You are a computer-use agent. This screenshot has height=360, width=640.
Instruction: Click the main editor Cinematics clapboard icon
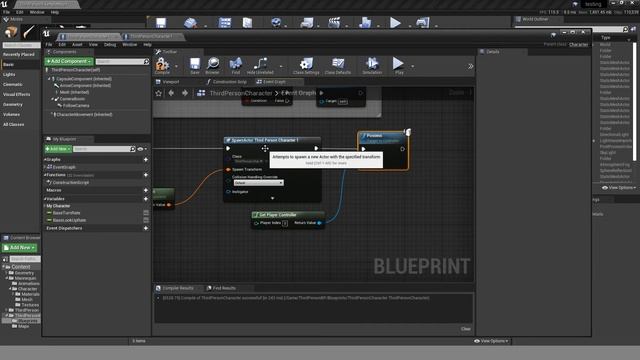tap(334, 22)
